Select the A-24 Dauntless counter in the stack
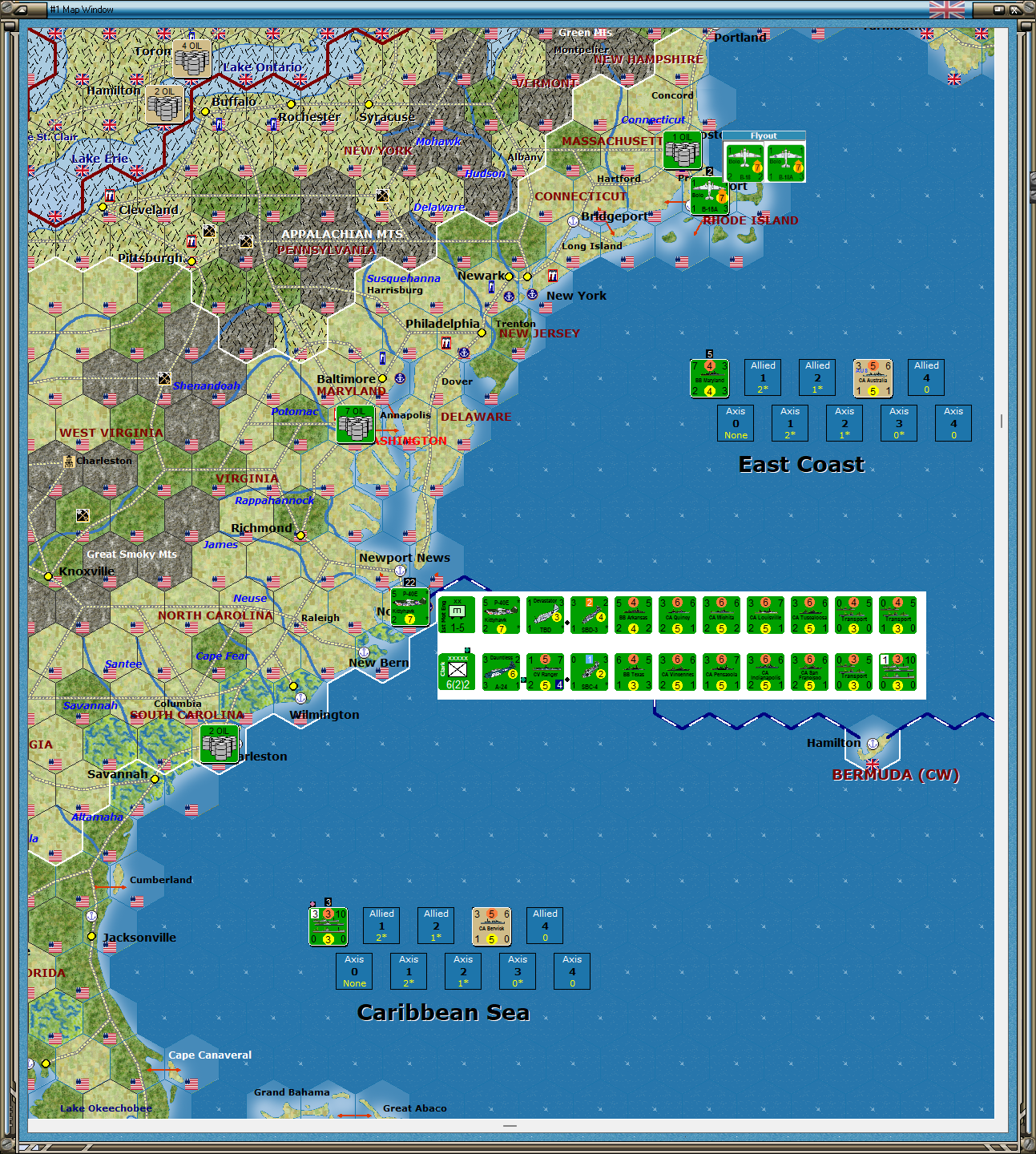This screenshot has height=1154, width=1036. pos(502,672)
